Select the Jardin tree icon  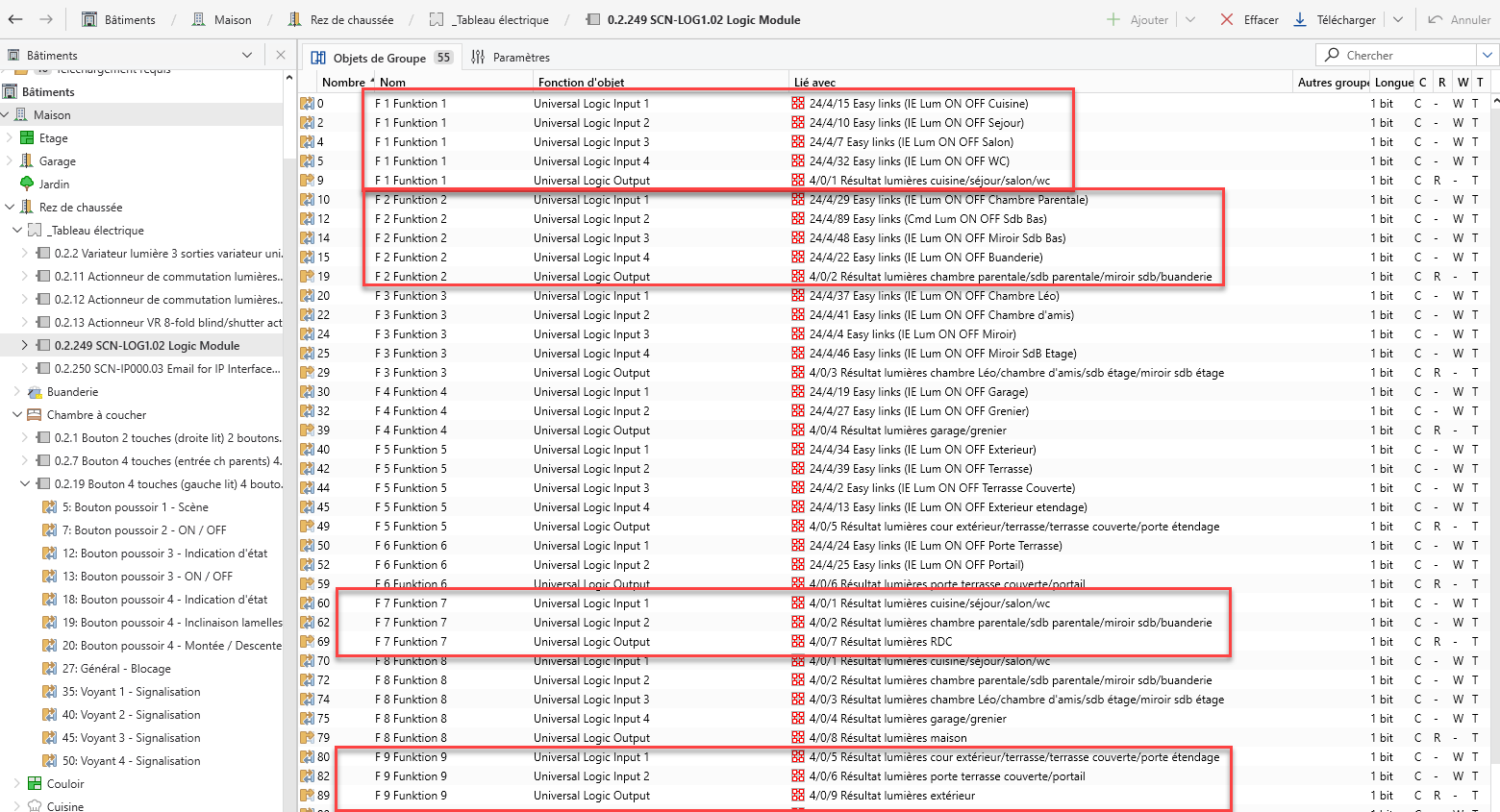click(x=27, y=184)
